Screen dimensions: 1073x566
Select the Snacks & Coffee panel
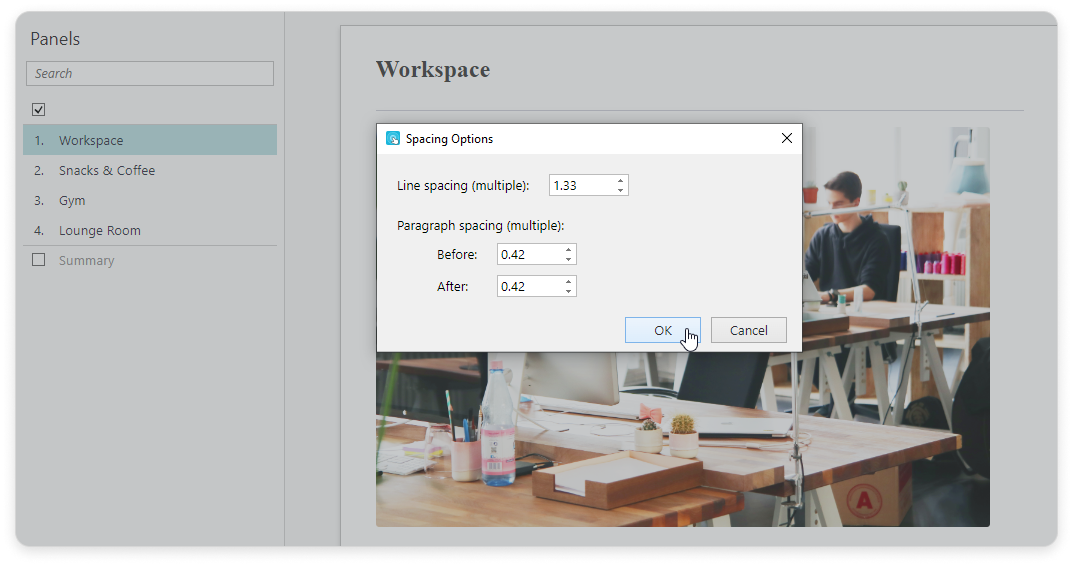tap(107, 170)
